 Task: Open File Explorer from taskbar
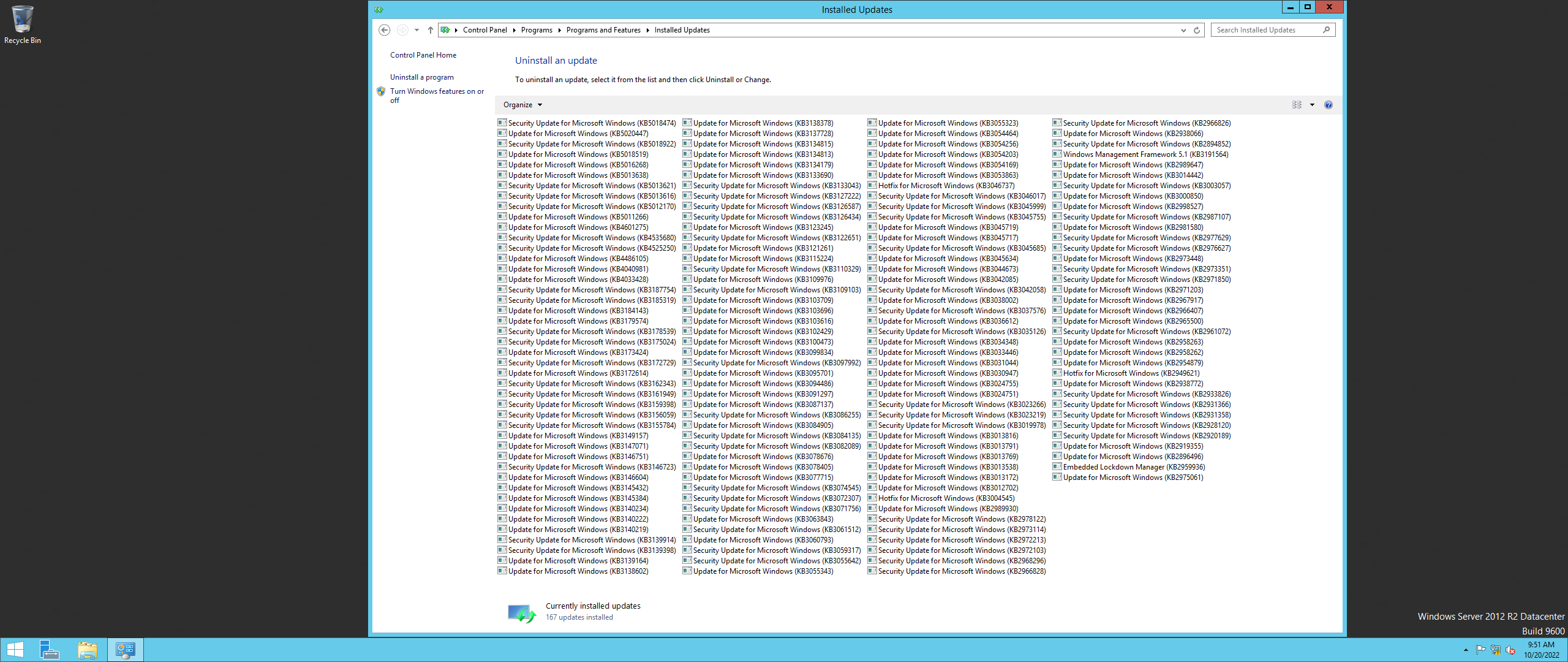[88, 650]
